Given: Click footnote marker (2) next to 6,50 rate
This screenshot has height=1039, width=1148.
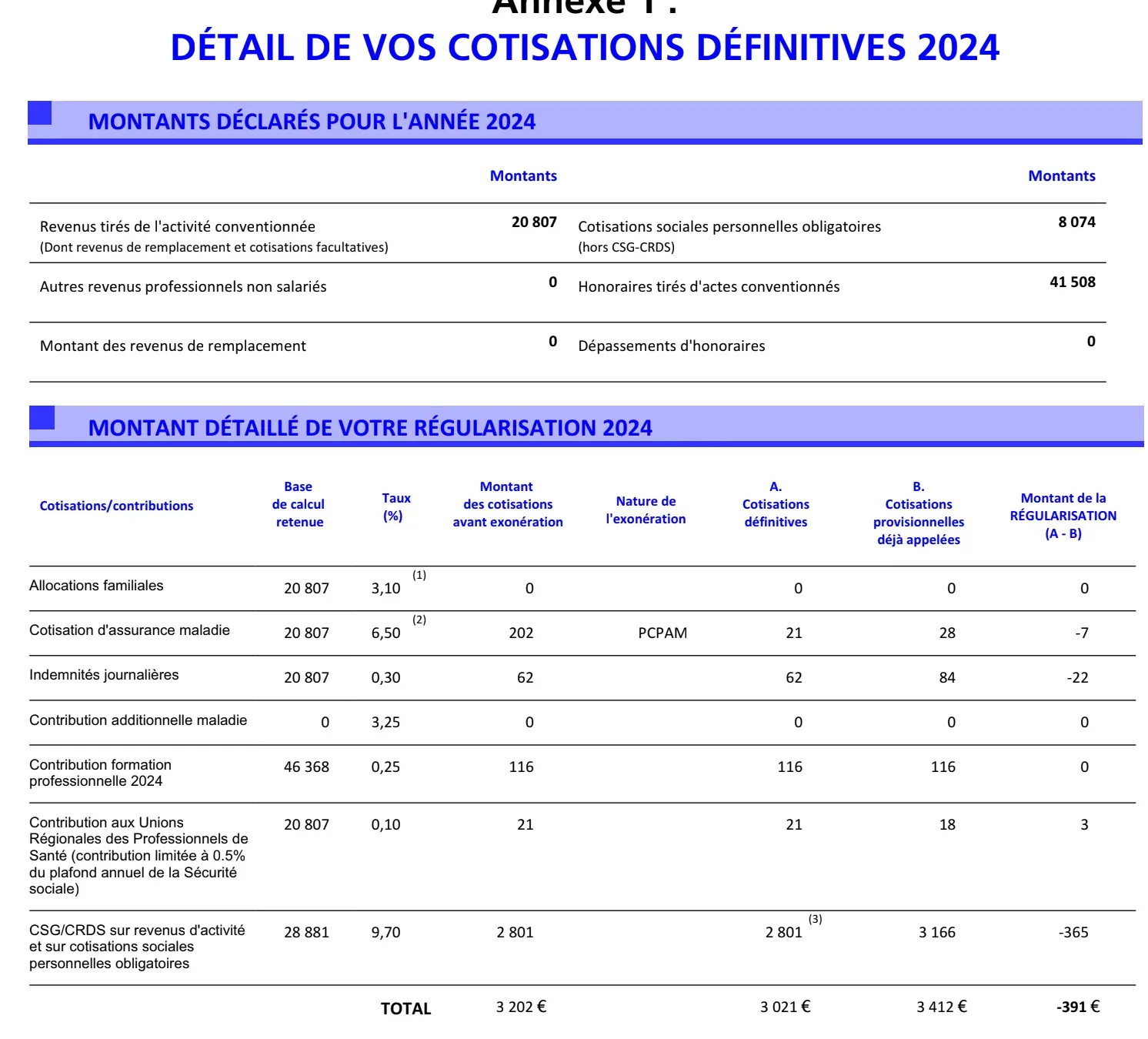Looking at the screenshot, I should [x=419, y=620].
